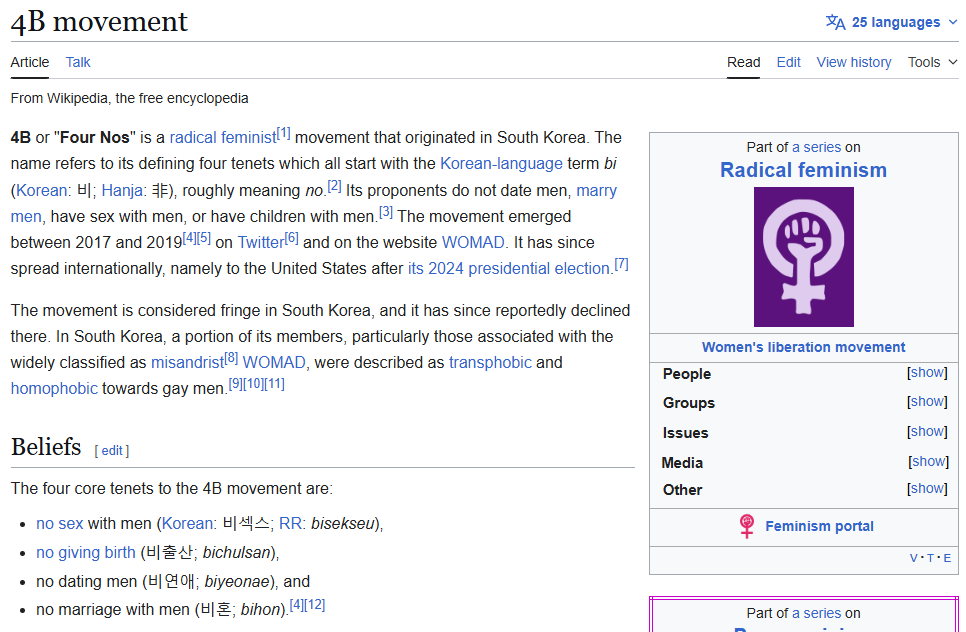Switch to the Talk tab
Screen dimensions: 966x632
(78, 62)
